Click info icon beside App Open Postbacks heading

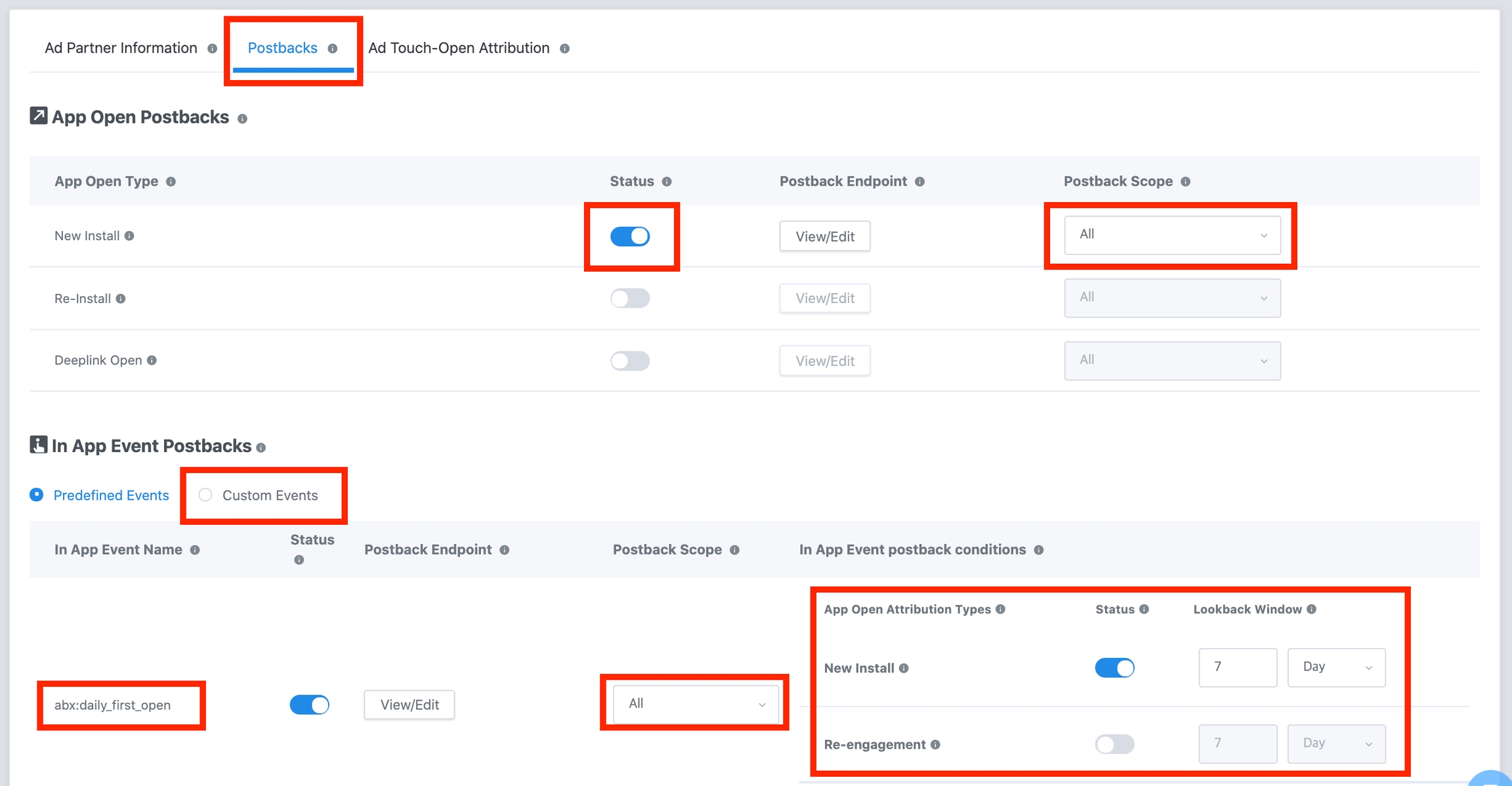242,119
